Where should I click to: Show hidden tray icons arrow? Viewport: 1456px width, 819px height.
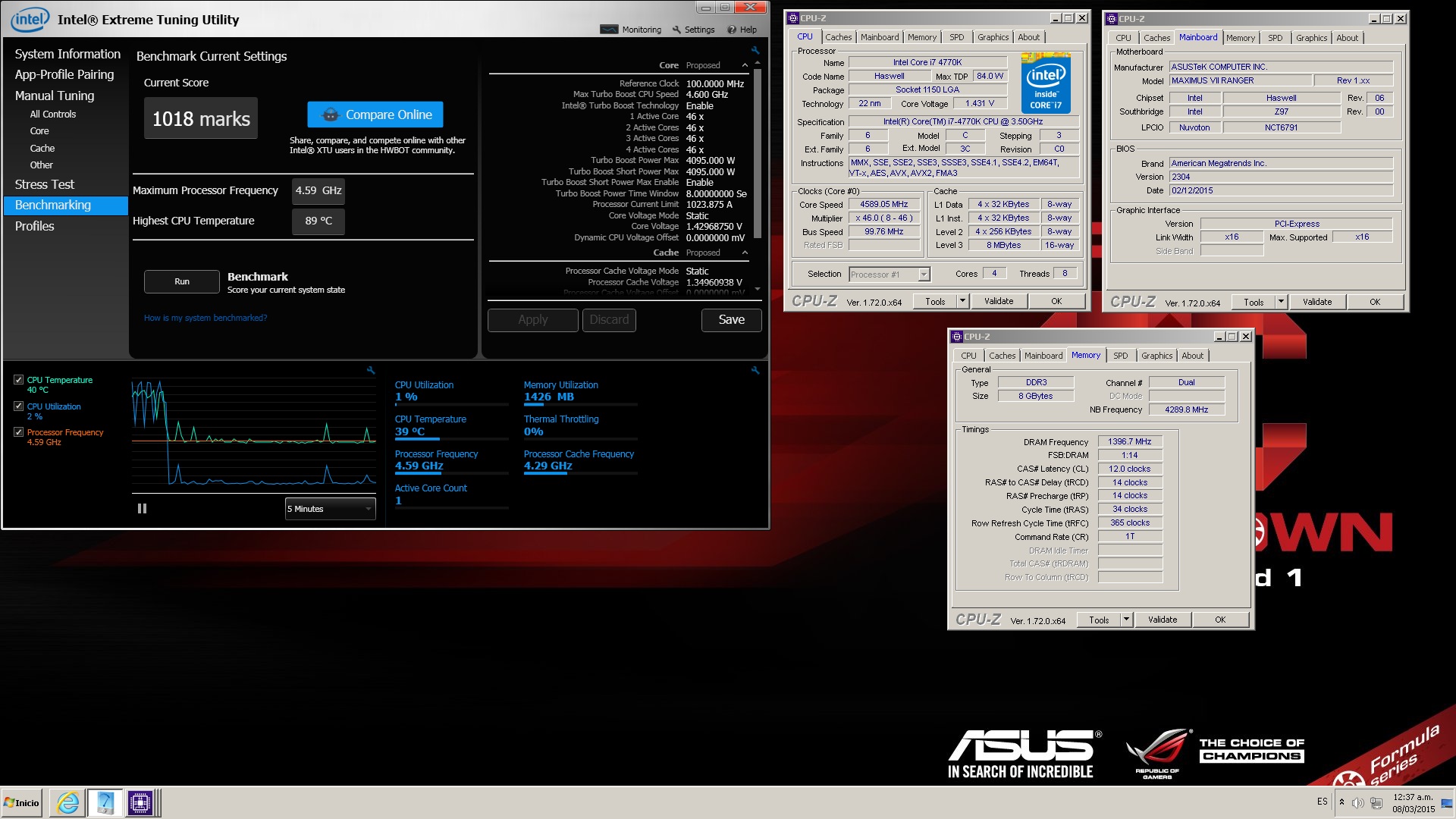(1341, 802)
